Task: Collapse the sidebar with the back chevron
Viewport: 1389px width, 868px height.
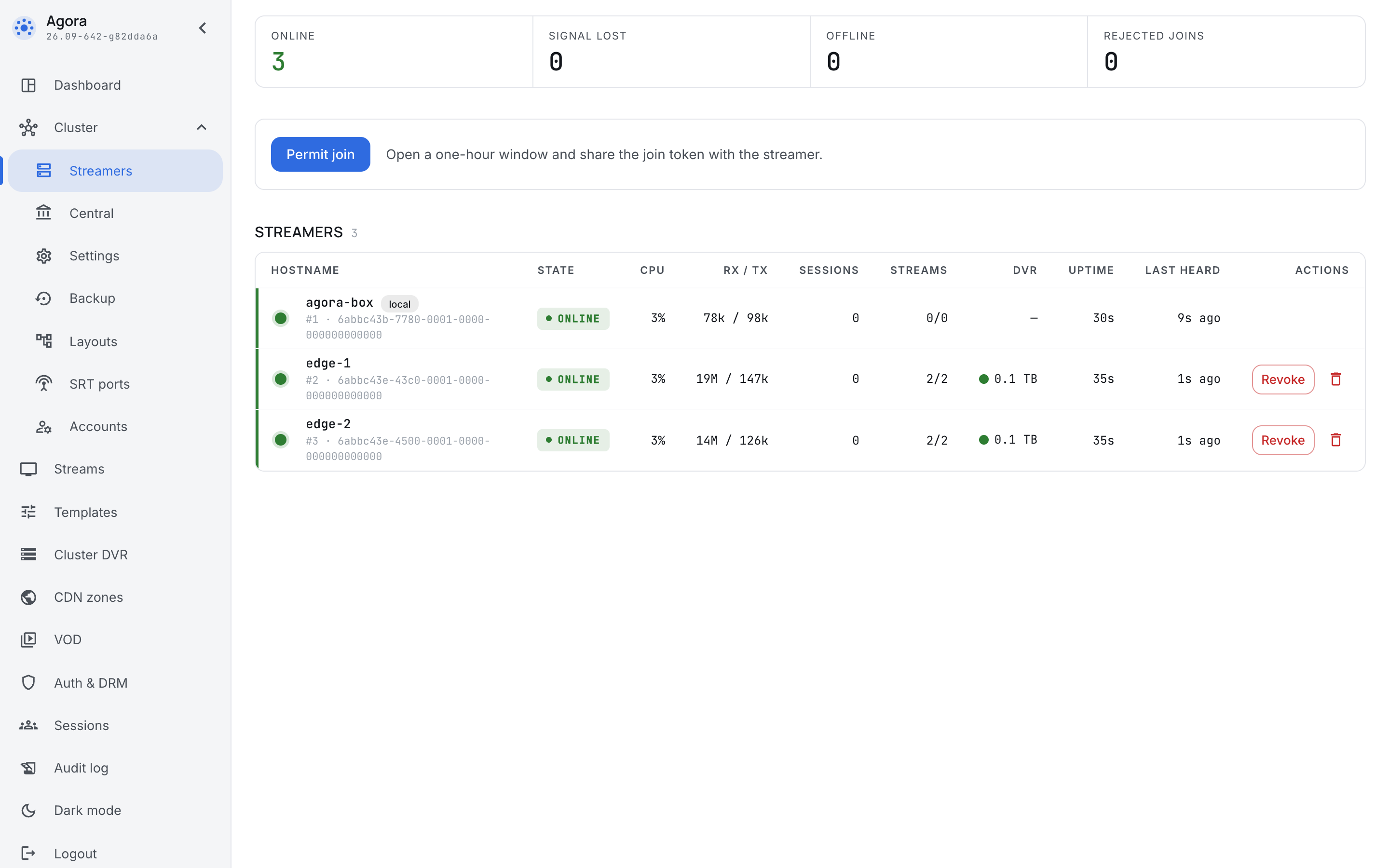Action: (202, 27)
